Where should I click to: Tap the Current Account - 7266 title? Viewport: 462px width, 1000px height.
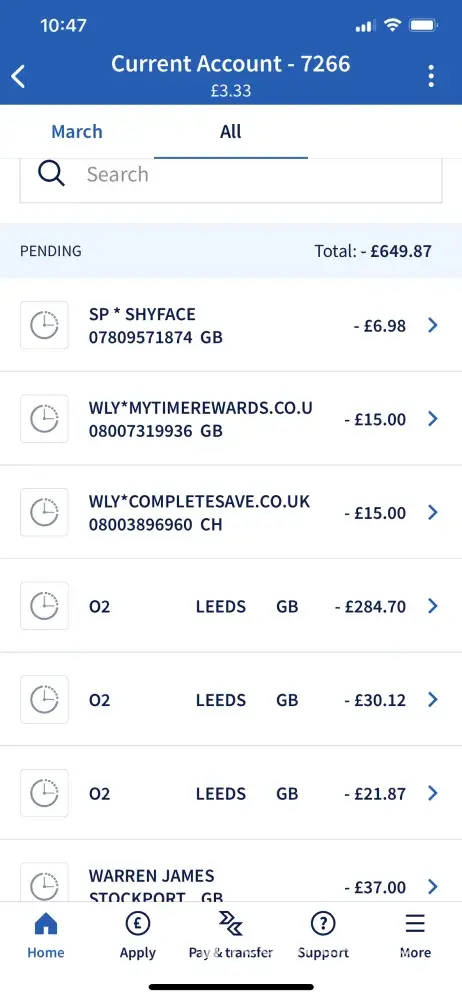coord(230,64)
